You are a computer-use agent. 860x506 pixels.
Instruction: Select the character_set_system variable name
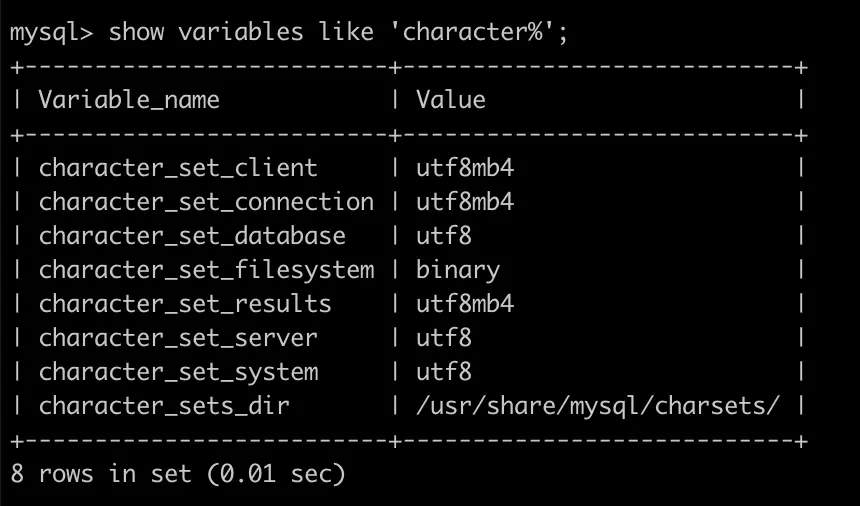(x=178, y=372)
